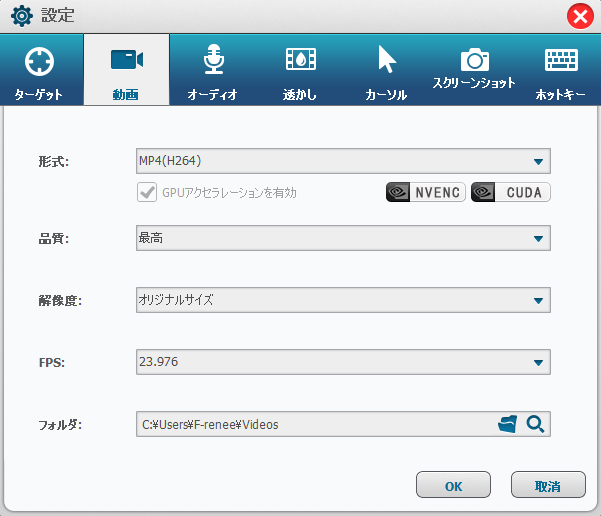
Task: Click the フォルダ: label
Action: [60, 424]
